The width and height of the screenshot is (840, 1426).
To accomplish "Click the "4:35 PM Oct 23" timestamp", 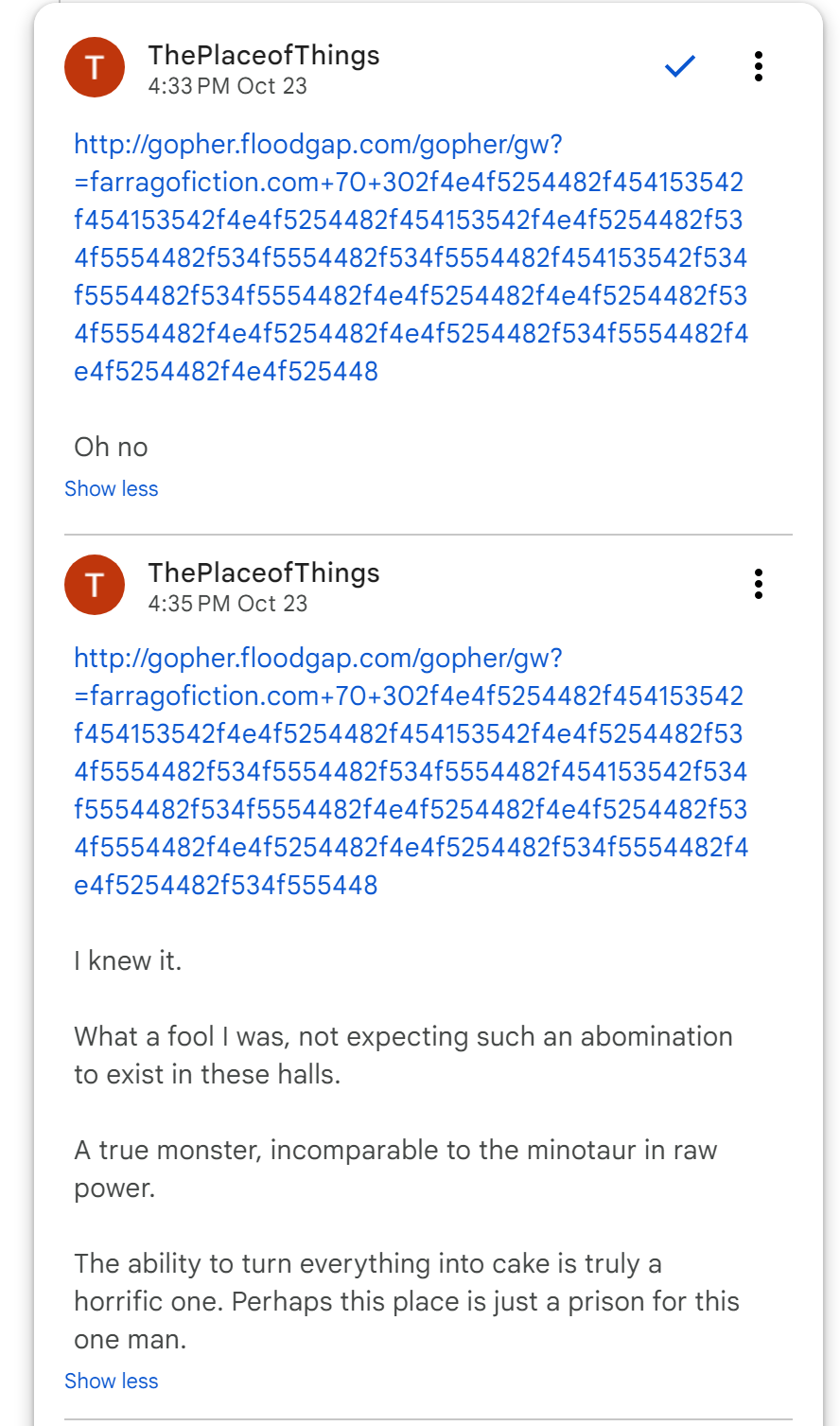I will pyautogui.click(x=227, y=604).
